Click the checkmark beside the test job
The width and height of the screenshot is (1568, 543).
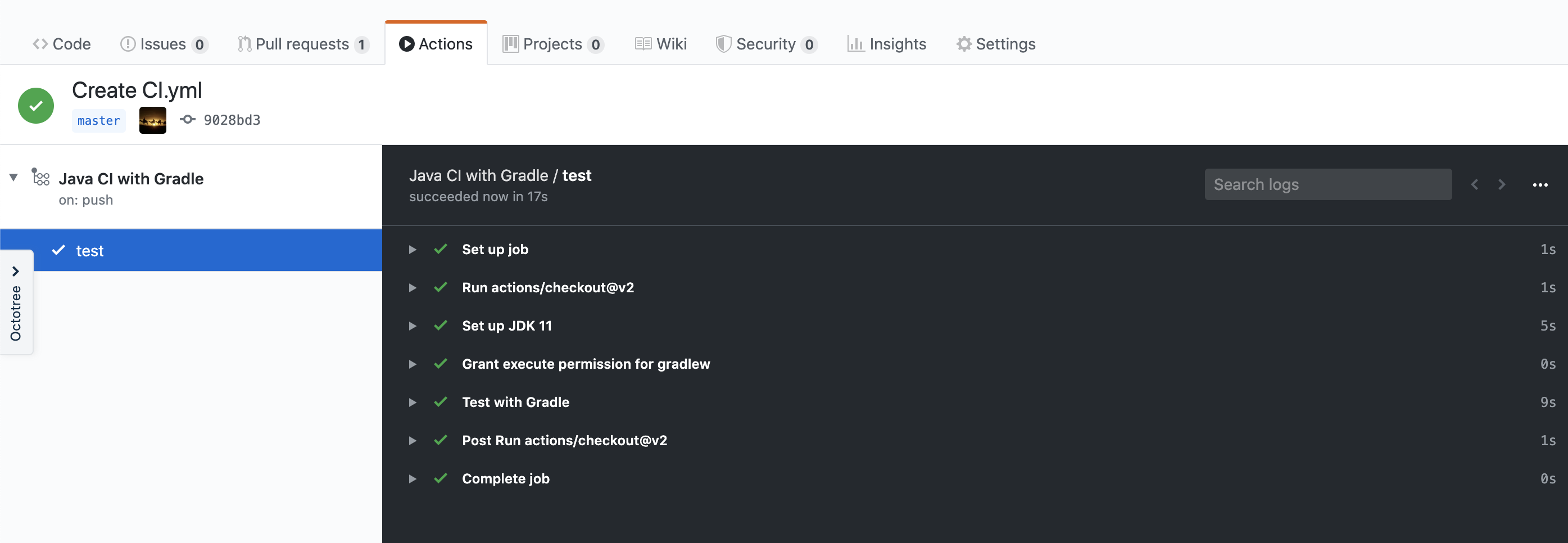click(x=58, y=250)
